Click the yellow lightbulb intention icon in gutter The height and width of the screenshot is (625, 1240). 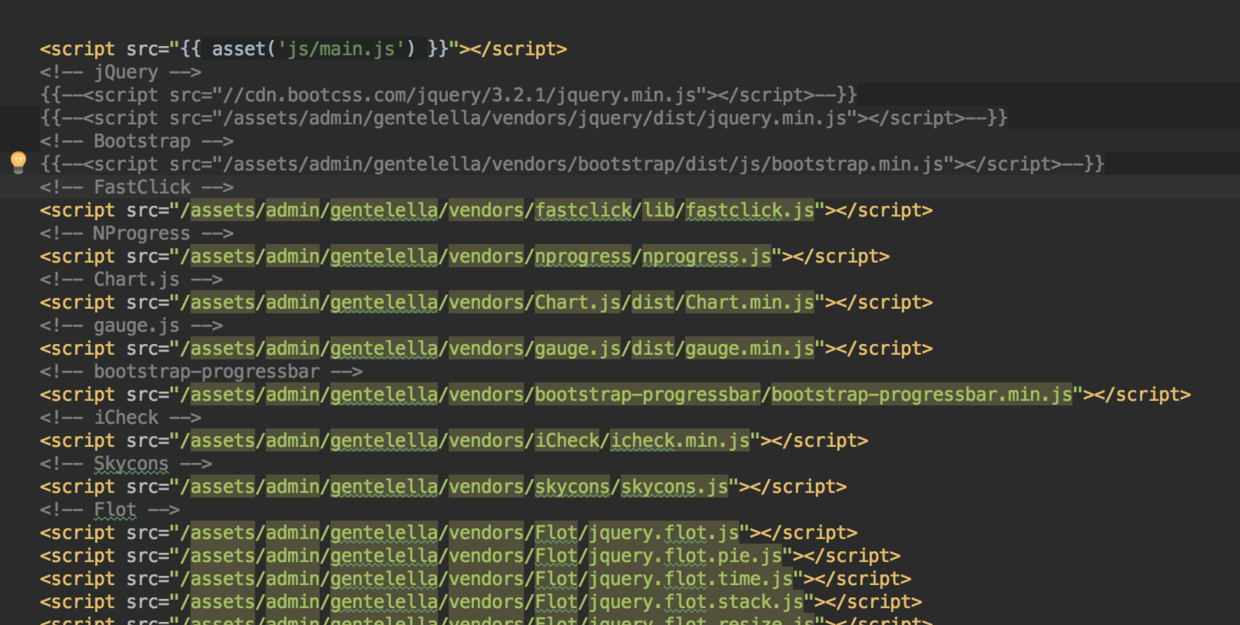coord(18,163)
